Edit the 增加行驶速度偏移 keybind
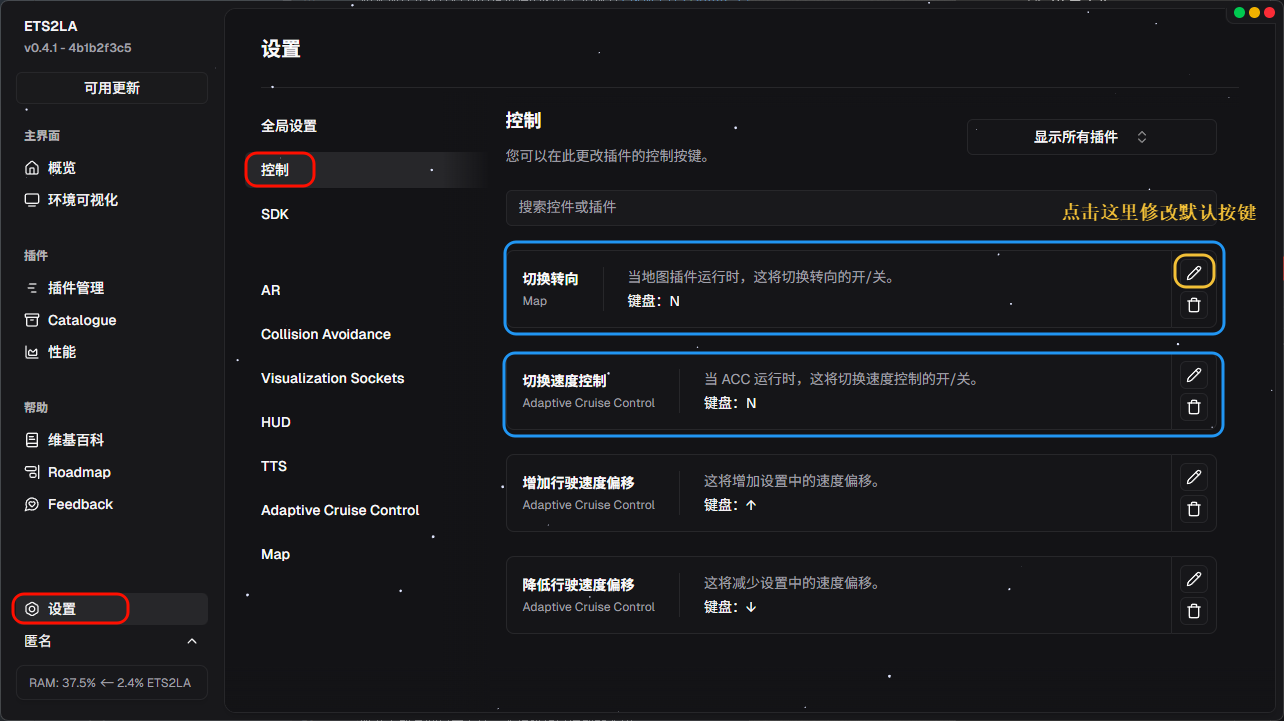Screen dimensions: 1284x721 click(1193, 477)
